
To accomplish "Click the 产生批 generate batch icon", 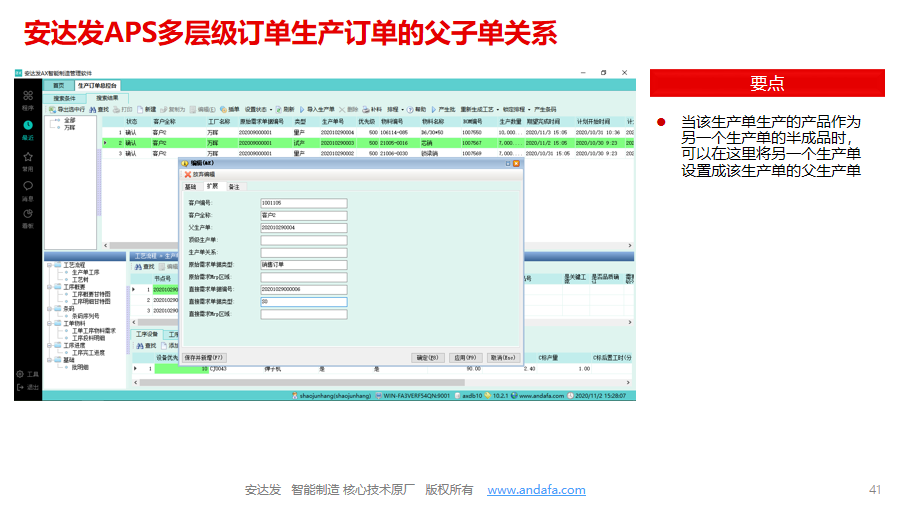I will (434, 109).
